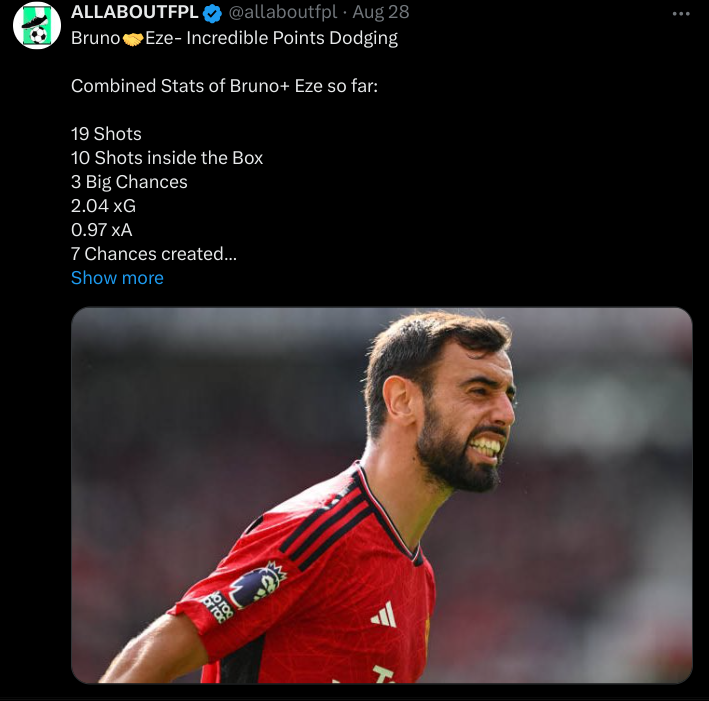The image size is (709, 701).
Task: Click the ALLABOUTFPL display name
Action: point(134,13)
